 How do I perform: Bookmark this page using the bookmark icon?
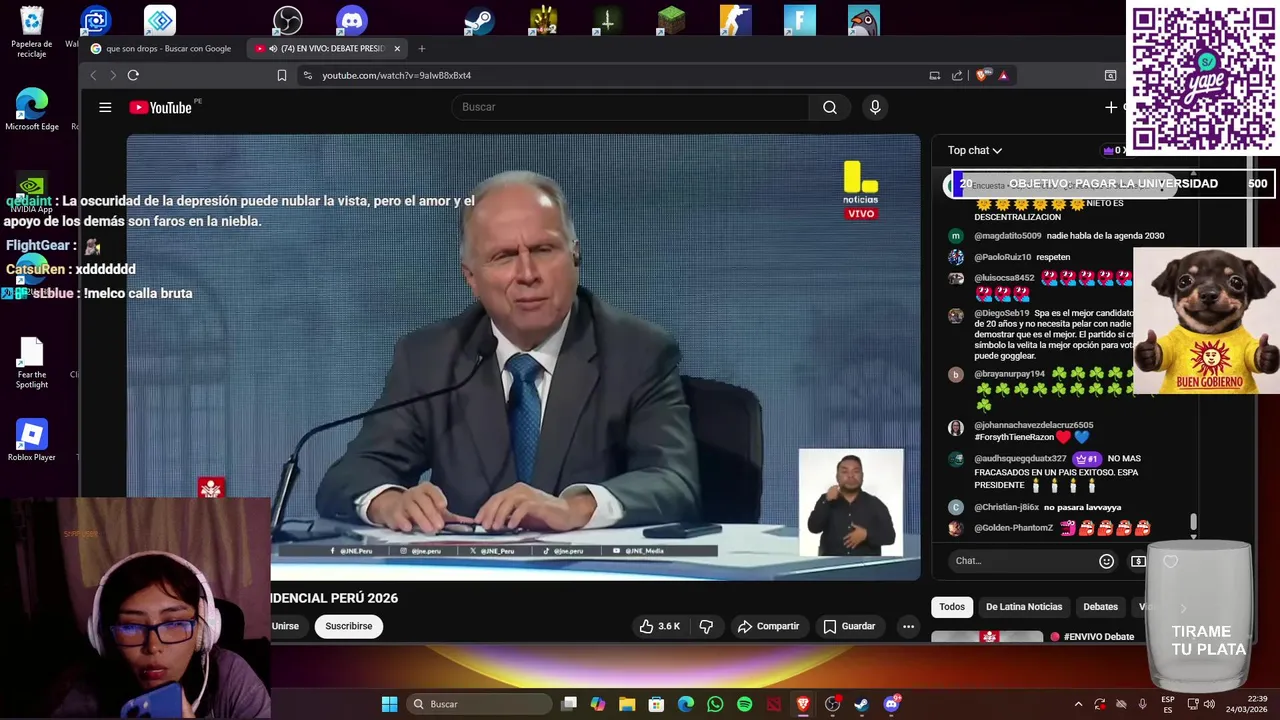coord(282,75)
